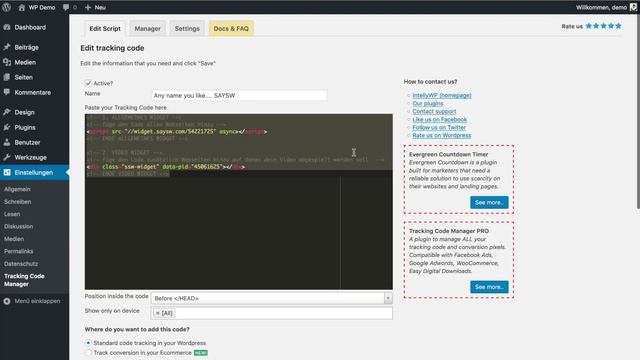Click the third Rate us star
Screen dimensions: 640x360
(604, 26)
